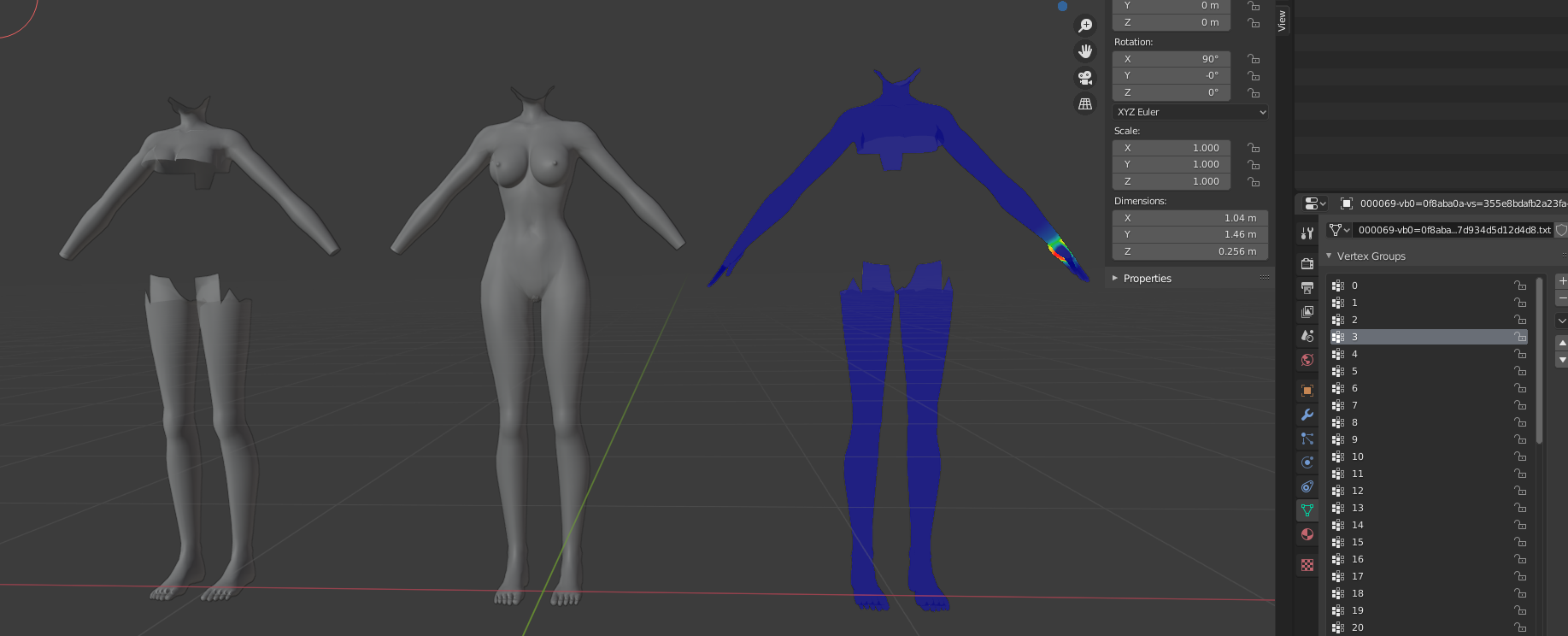The width and height of the screenshot is (1568, 636).
Task: Toggle the camera view icon
Action: (1085, 78)
